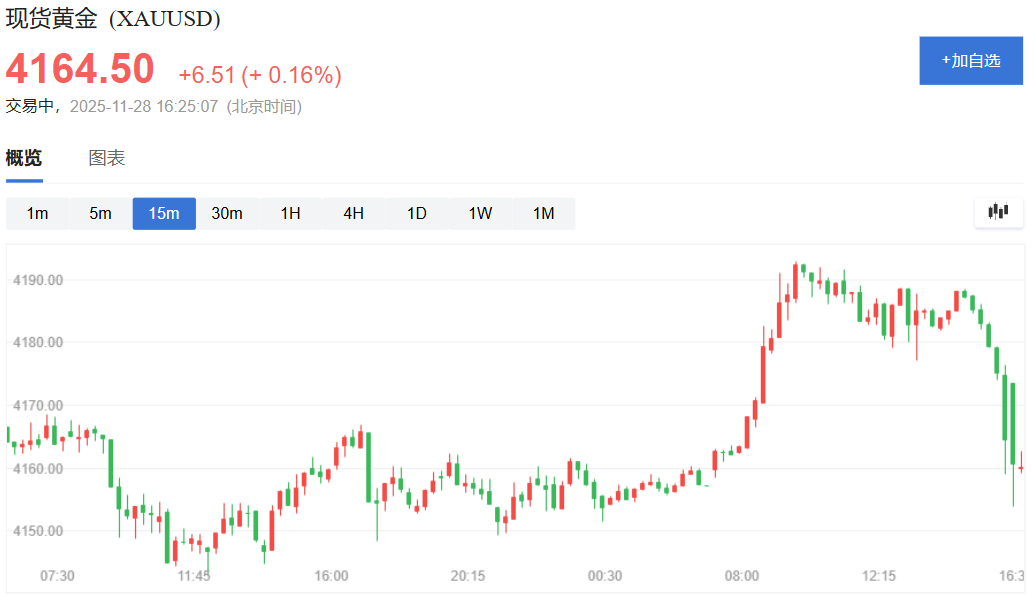Select the 概览 tab
The width and height of the screenshot is (1033, 597).
click(x=24, y=158)
